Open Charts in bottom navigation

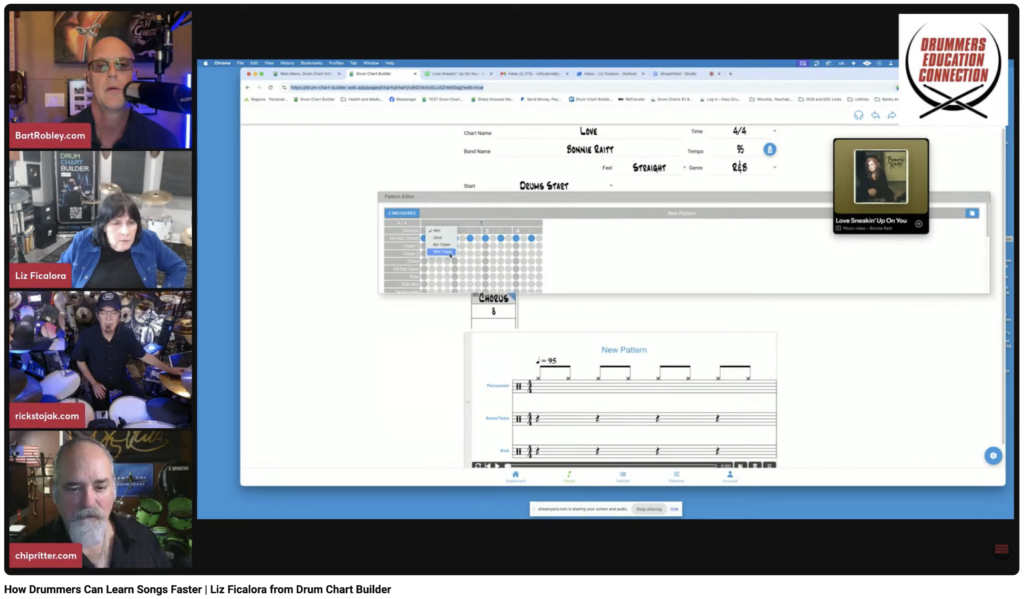(x=569, y=477)
